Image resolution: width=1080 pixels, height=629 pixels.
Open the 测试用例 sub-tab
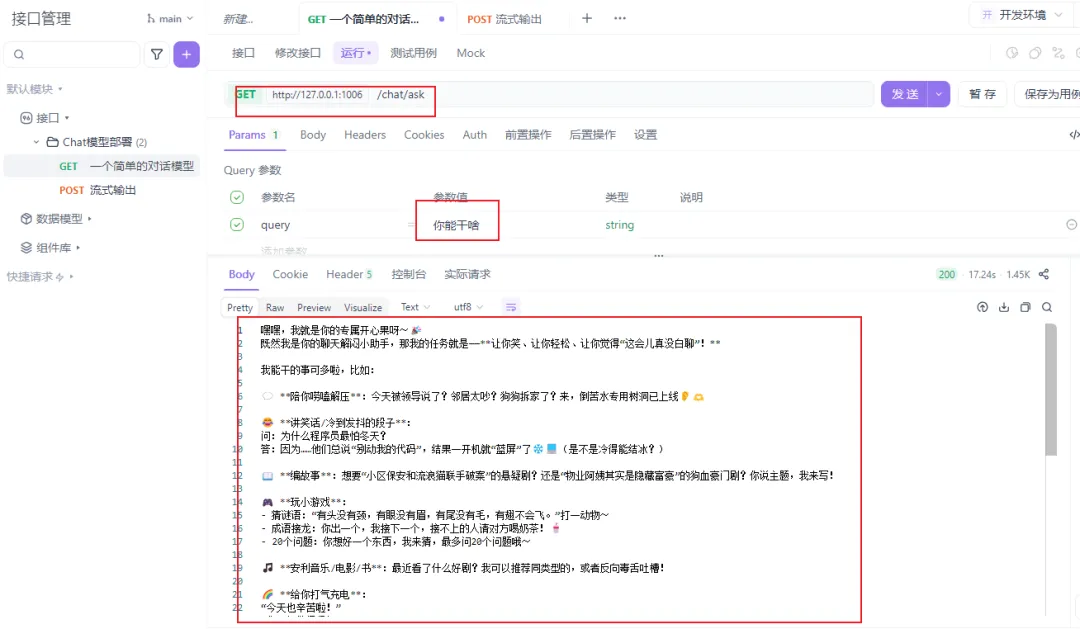coord(413,53)
